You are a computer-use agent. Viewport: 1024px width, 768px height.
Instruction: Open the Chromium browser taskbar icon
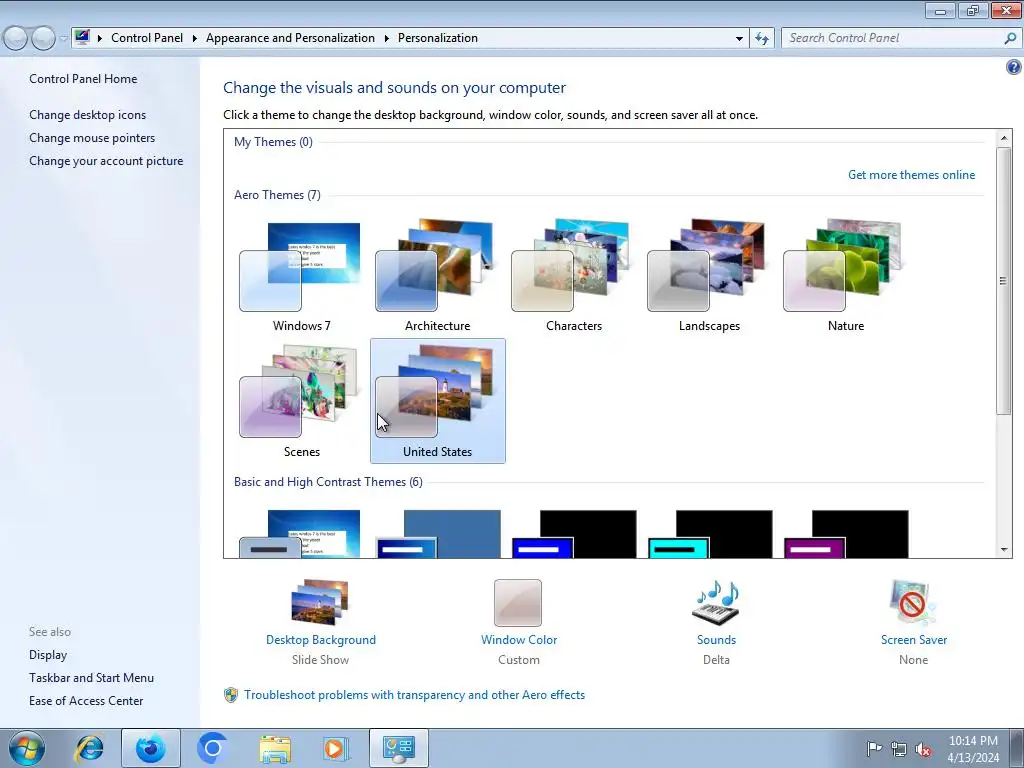point(212,748)
